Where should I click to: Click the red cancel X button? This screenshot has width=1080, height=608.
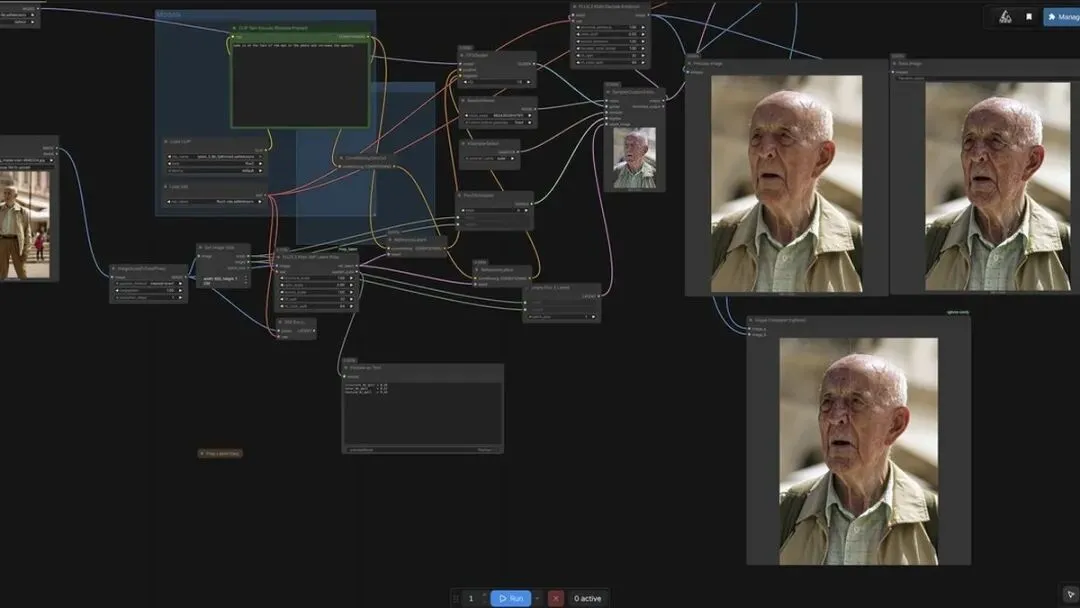click(556, 598)
